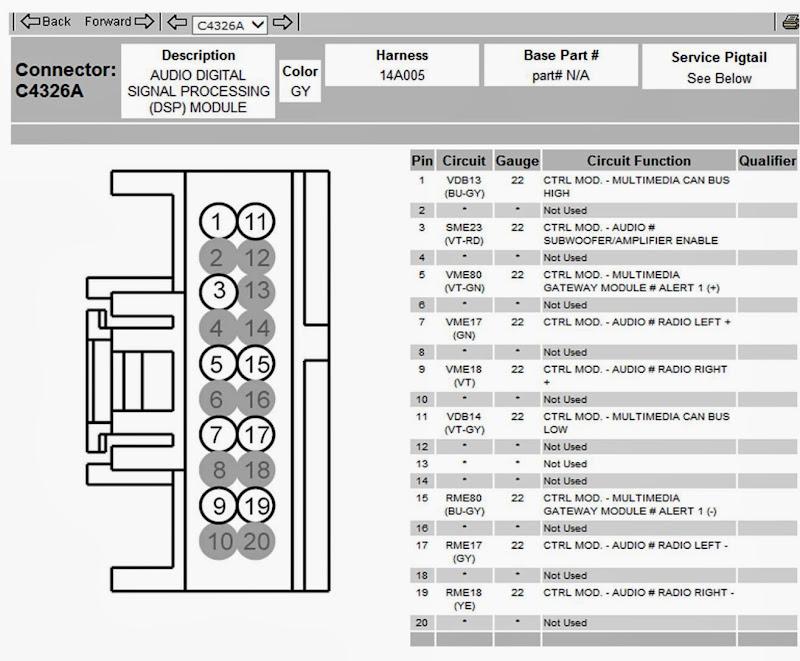Click the Back arrow icon
Viewport: 800px width, 661px height.
coord(30,21)
